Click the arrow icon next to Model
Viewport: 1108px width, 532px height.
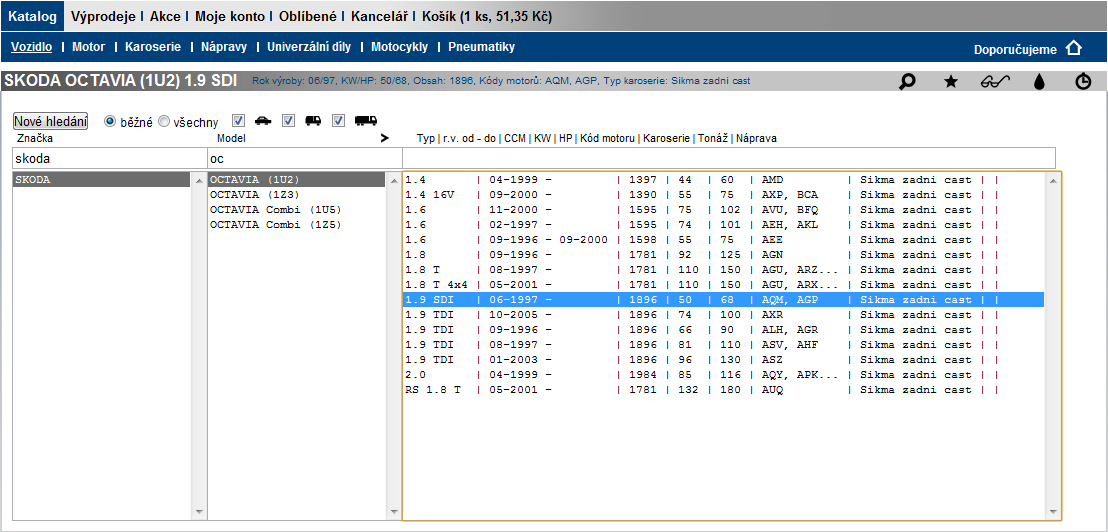384,138
